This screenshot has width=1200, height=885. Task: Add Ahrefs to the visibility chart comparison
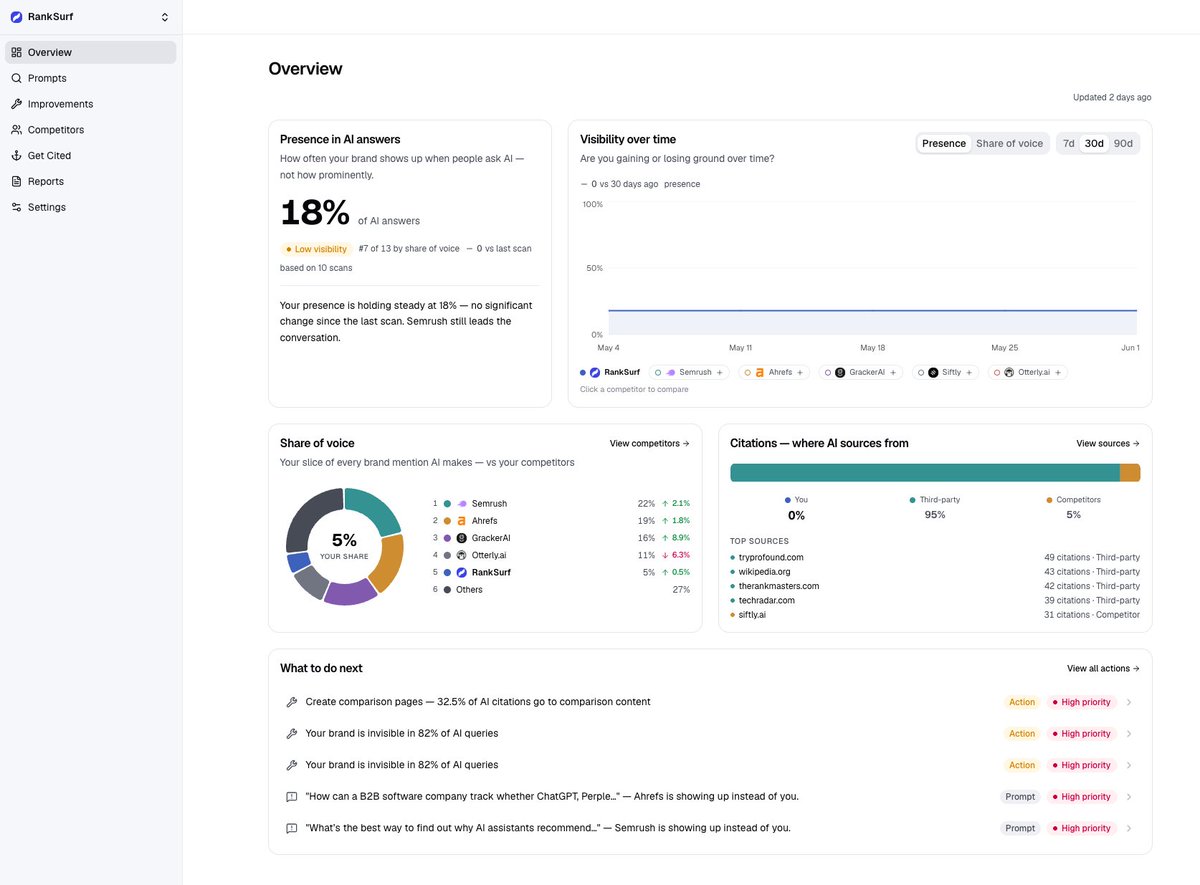pos(775,372)
